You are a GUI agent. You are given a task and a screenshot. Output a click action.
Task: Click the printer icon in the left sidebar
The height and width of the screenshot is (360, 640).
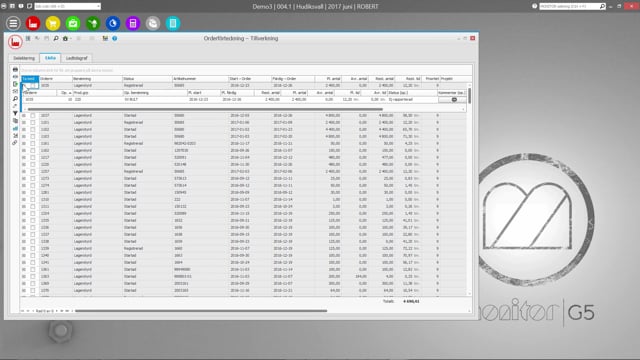click(15, 69)
